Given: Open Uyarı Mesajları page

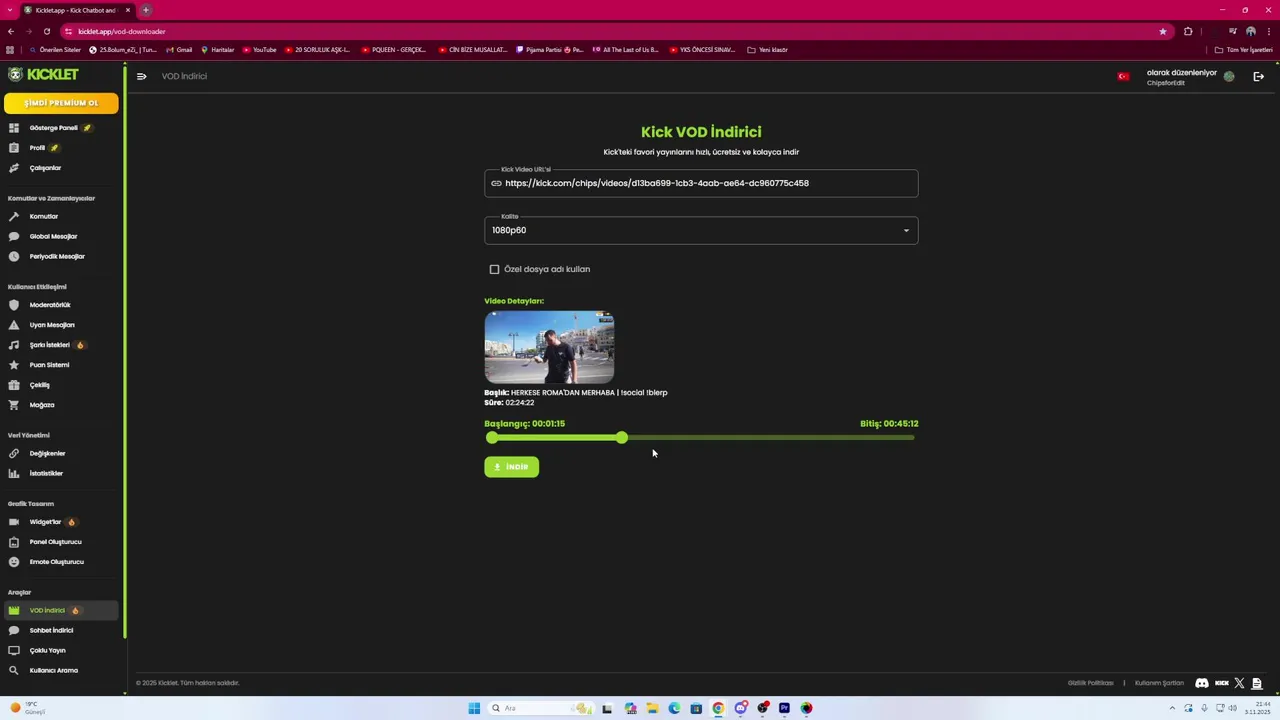Looking at the screenshot, I should click(60, 325).
